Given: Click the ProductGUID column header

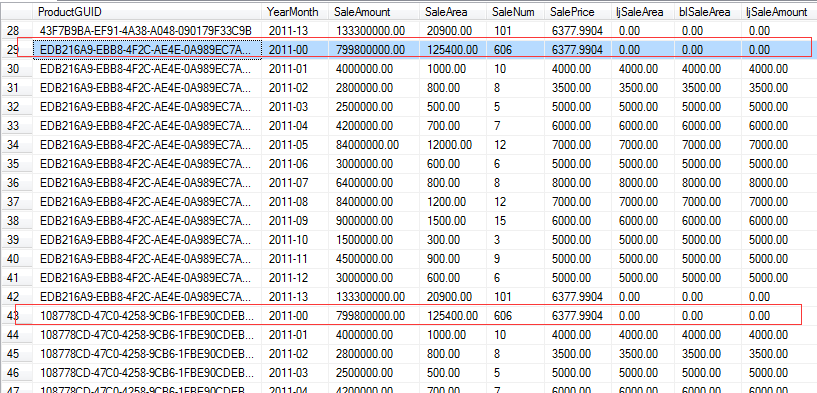Looking at the screenshot, I should (x=148, y=11).
